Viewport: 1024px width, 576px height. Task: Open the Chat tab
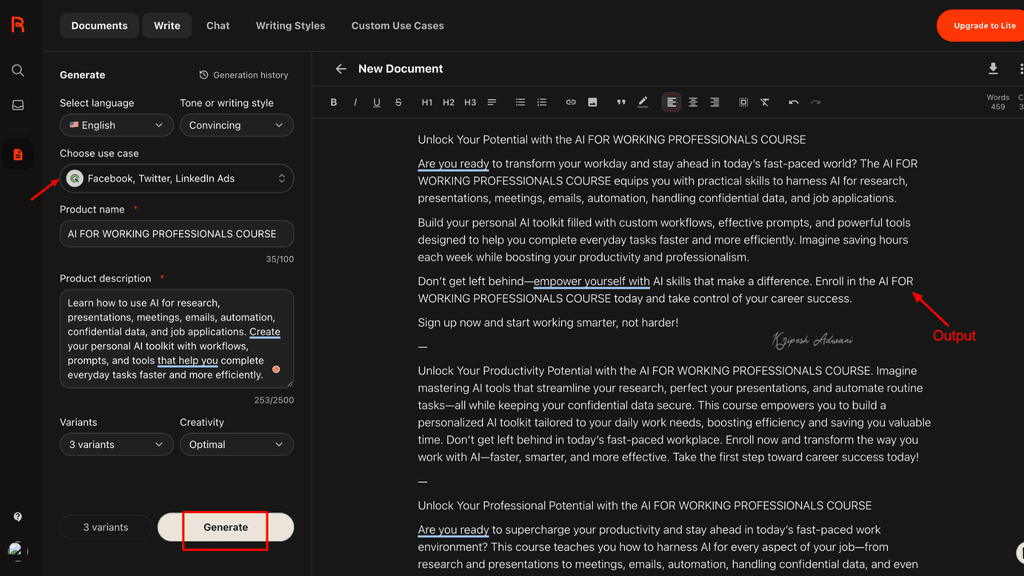tap(217, 25)
